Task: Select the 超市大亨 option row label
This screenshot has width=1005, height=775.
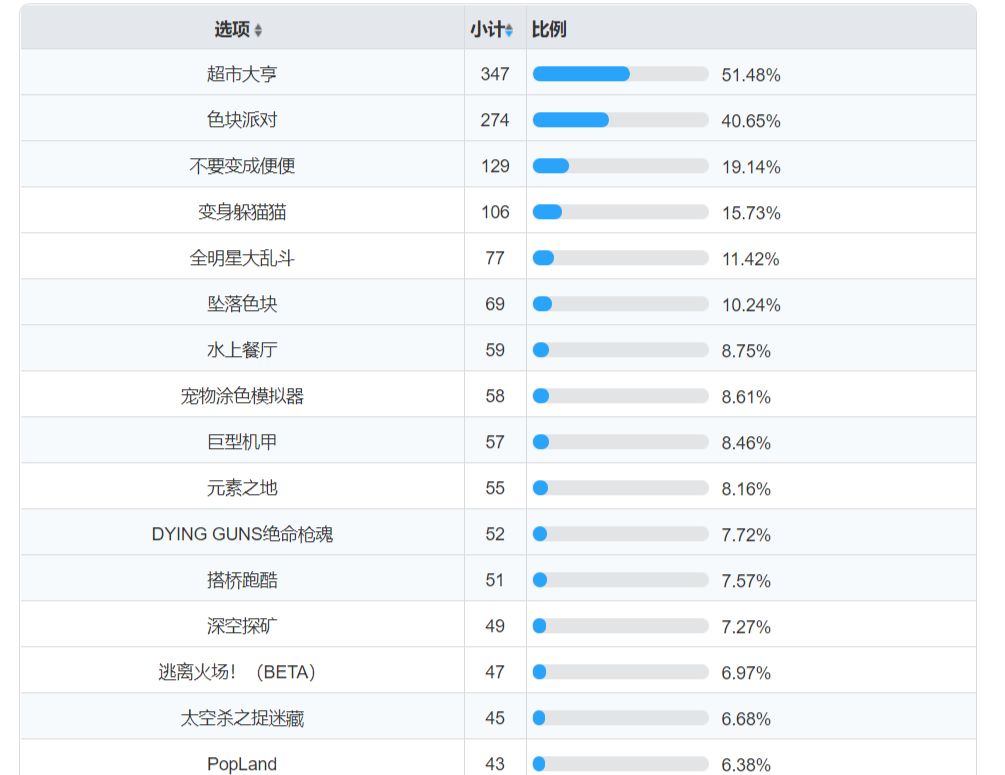Action: 242,74
